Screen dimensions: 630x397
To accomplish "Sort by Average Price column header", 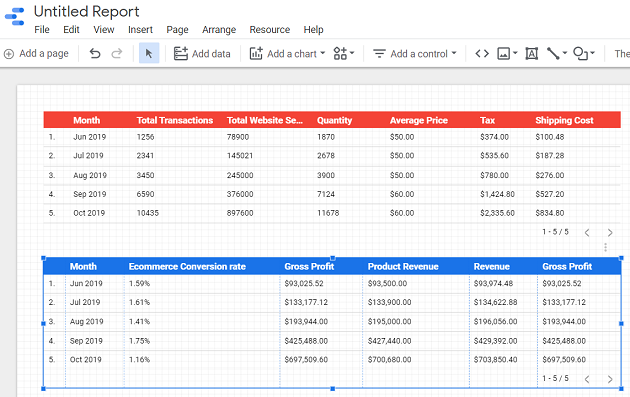I will coord(419,120).
